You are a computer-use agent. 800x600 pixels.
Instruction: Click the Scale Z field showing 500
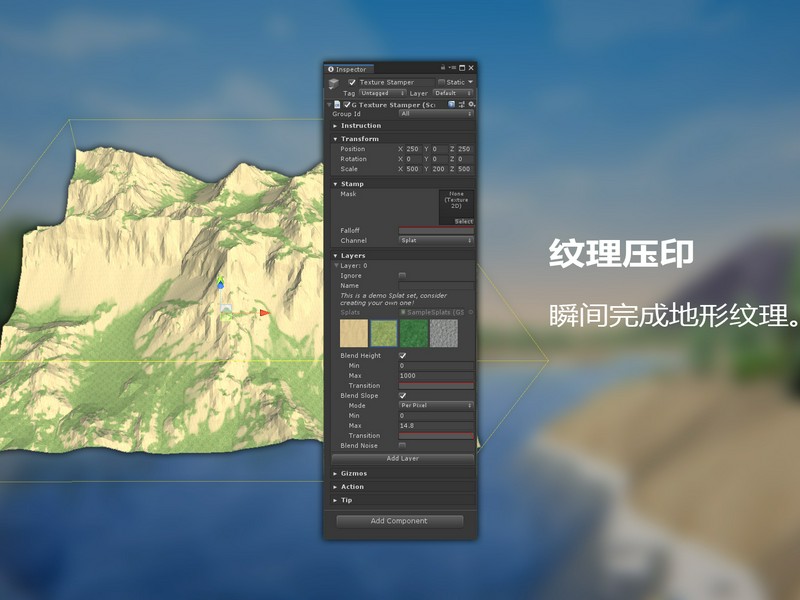pos(465,169)
